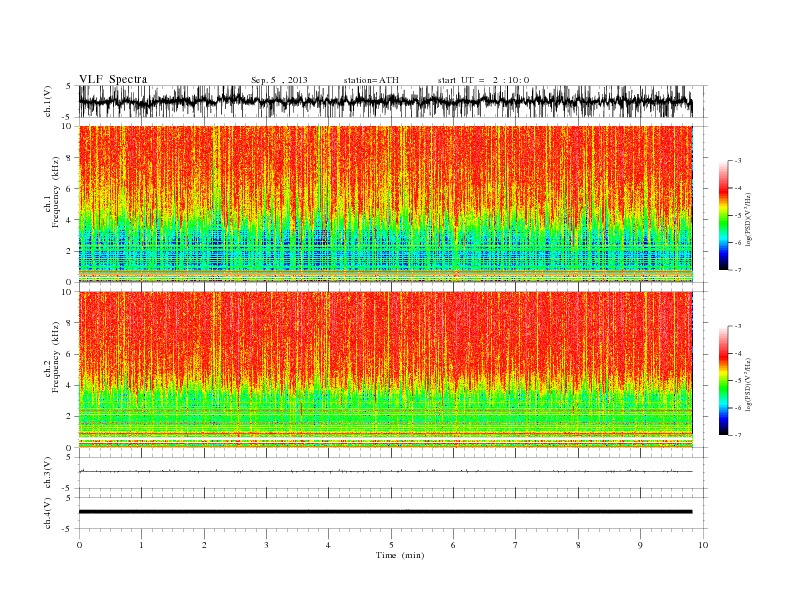Click the "5" tick on the time axis
The height and width of the screenshot is (612, 792).
(x=391, y=545)
